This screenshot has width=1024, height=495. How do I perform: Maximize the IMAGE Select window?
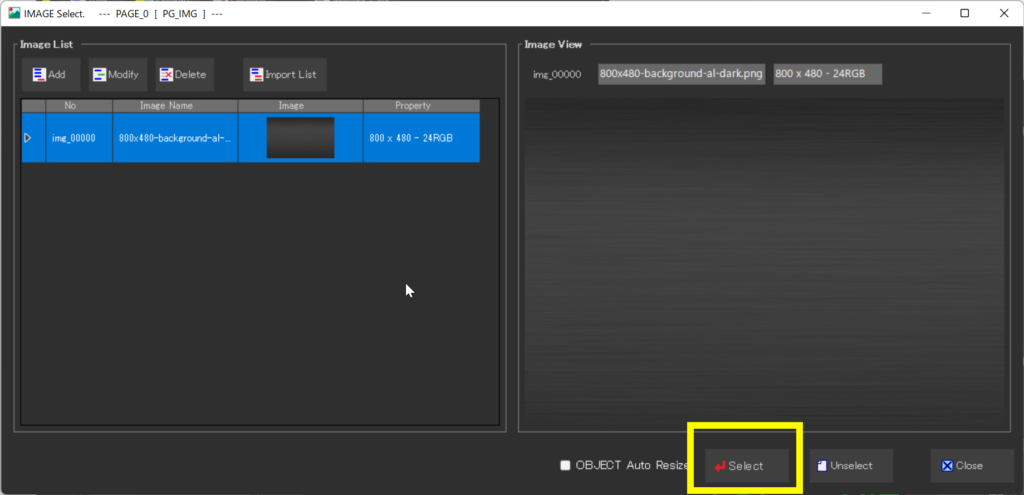pyautogui.click(x=964, y=13)
